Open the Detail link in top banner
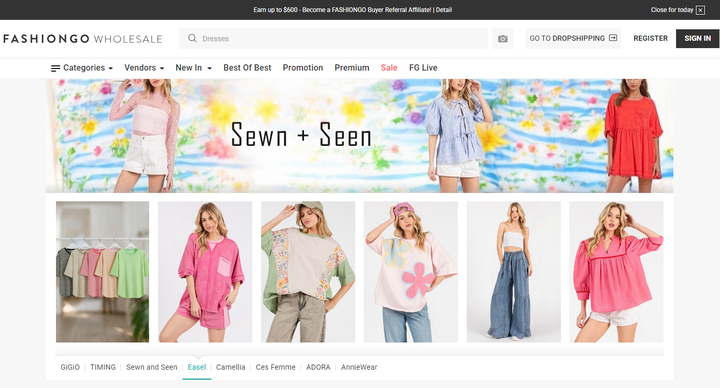720x388 pixels. click(444, 10)
